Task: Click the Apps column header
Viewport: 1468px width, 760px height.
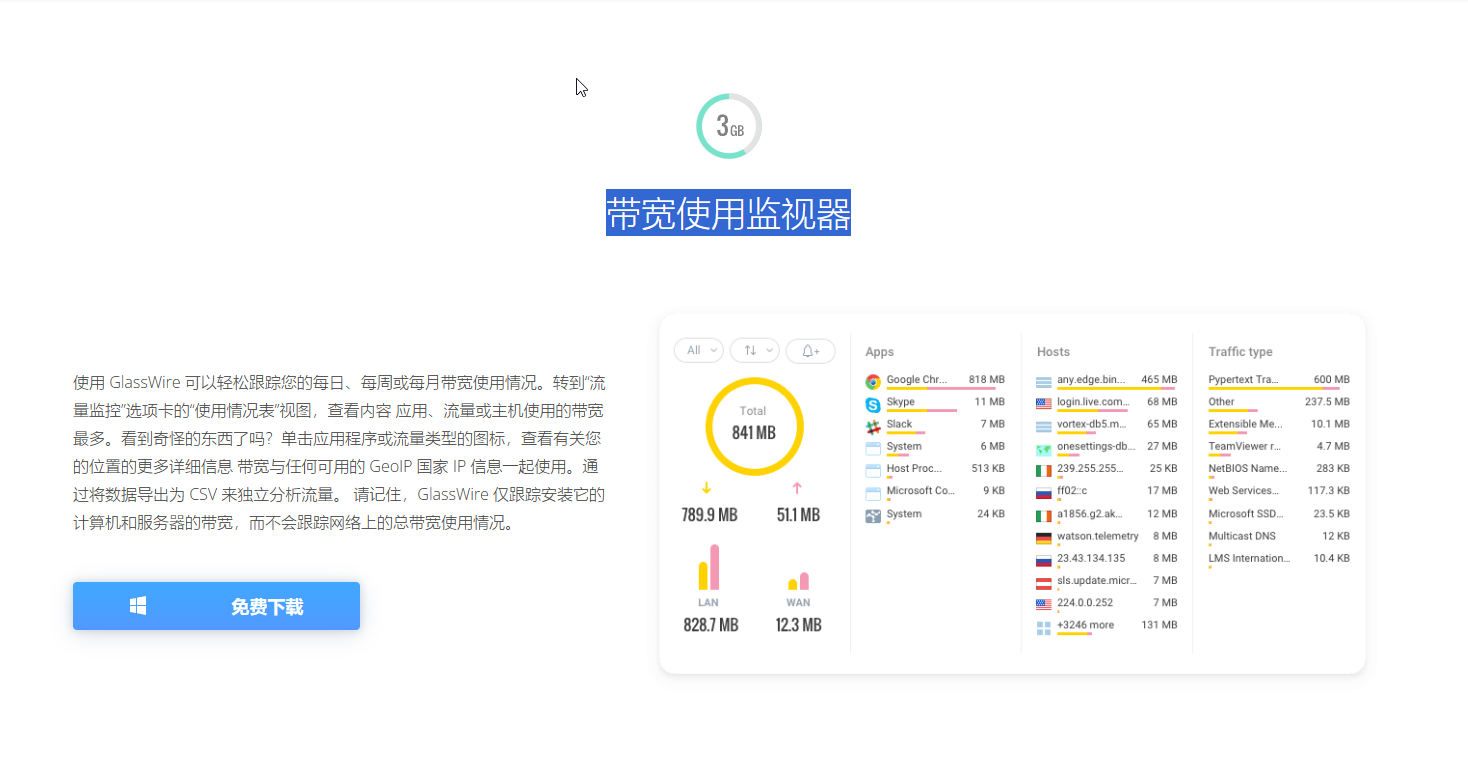Action: [x=880, y=352]
